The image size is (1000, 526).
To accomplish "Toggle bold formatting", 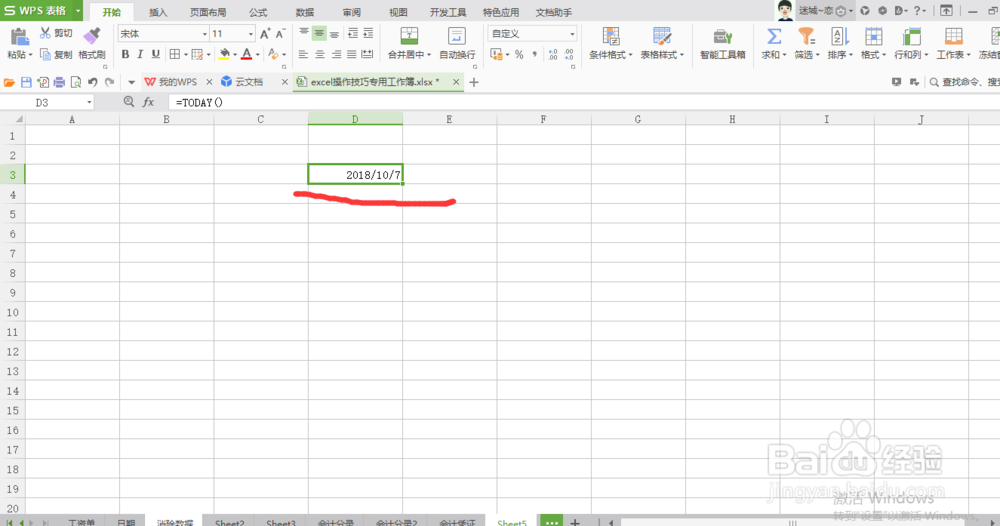I will pos(125,55).
